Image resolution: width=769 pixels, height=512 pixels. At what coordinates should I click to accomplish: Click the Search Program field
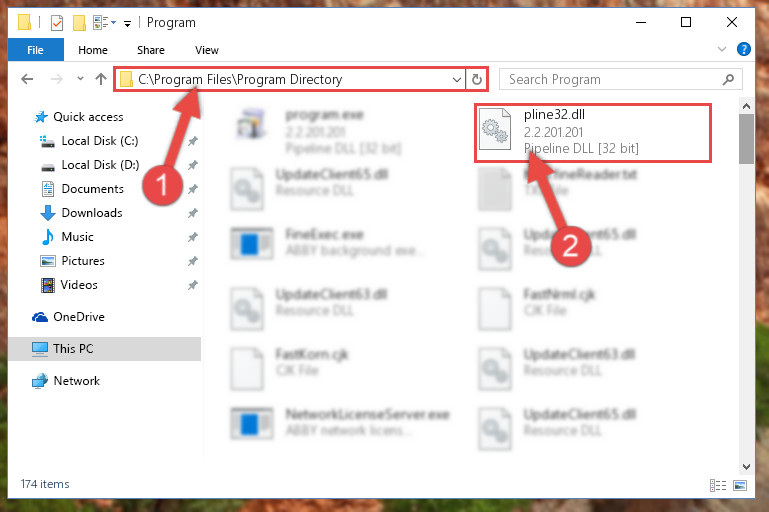(620, 79)
